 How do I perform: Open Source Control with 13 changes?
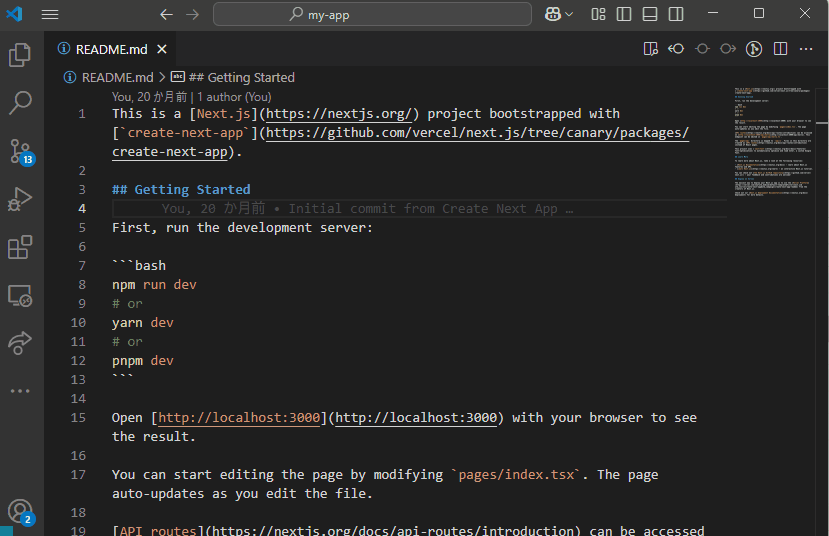[21, 152]
